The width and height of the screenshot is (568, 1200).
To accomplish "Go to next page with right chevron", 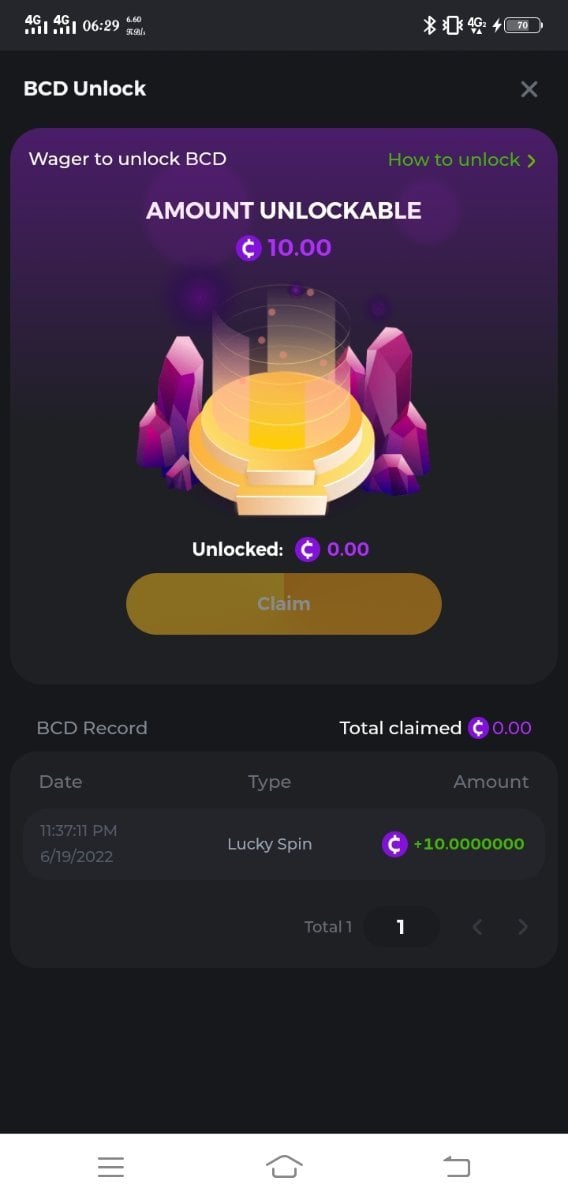I will point(522,927).
